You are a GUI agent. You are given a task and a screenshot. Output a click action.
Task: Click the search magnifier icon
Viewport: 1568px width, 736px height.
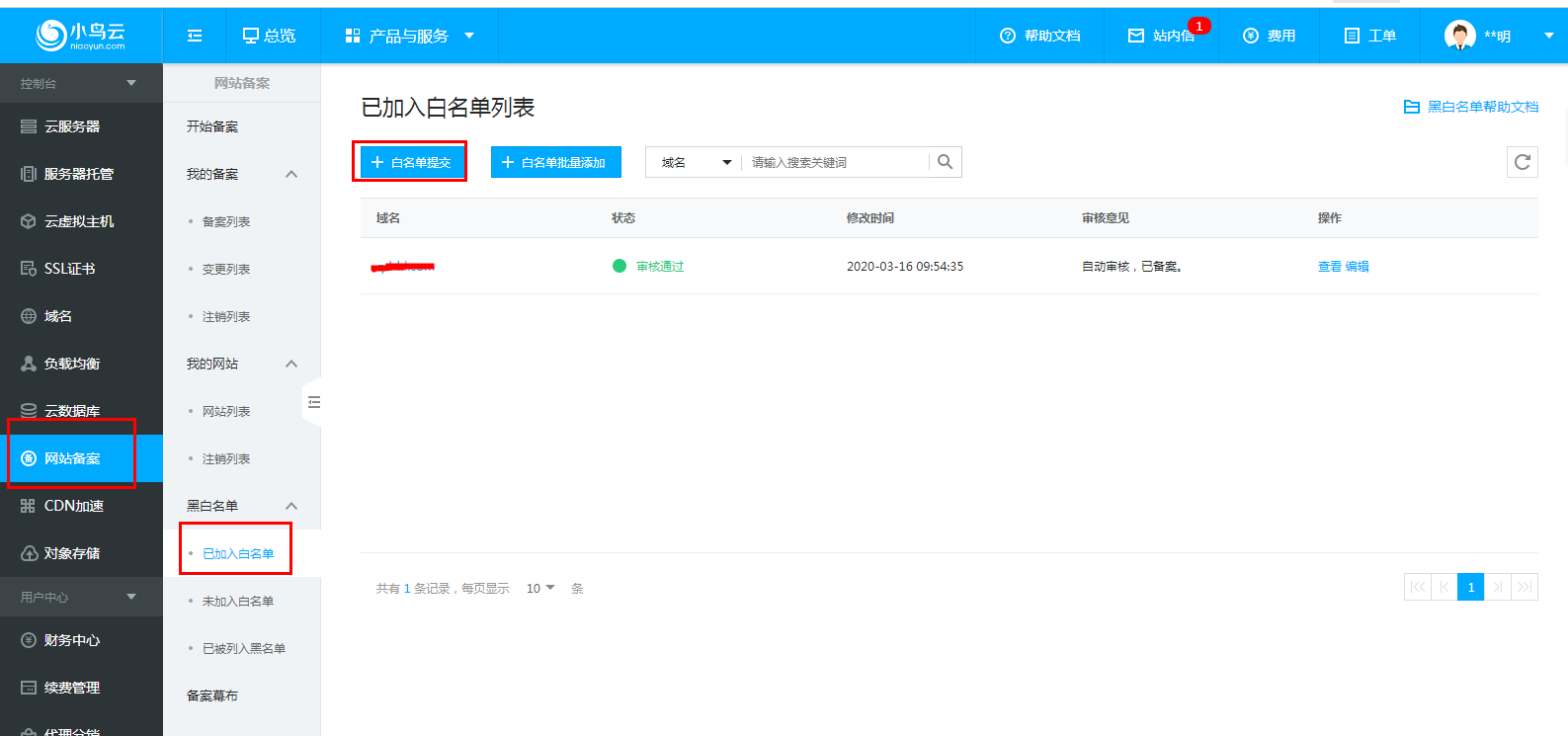(x=945, y=162)
